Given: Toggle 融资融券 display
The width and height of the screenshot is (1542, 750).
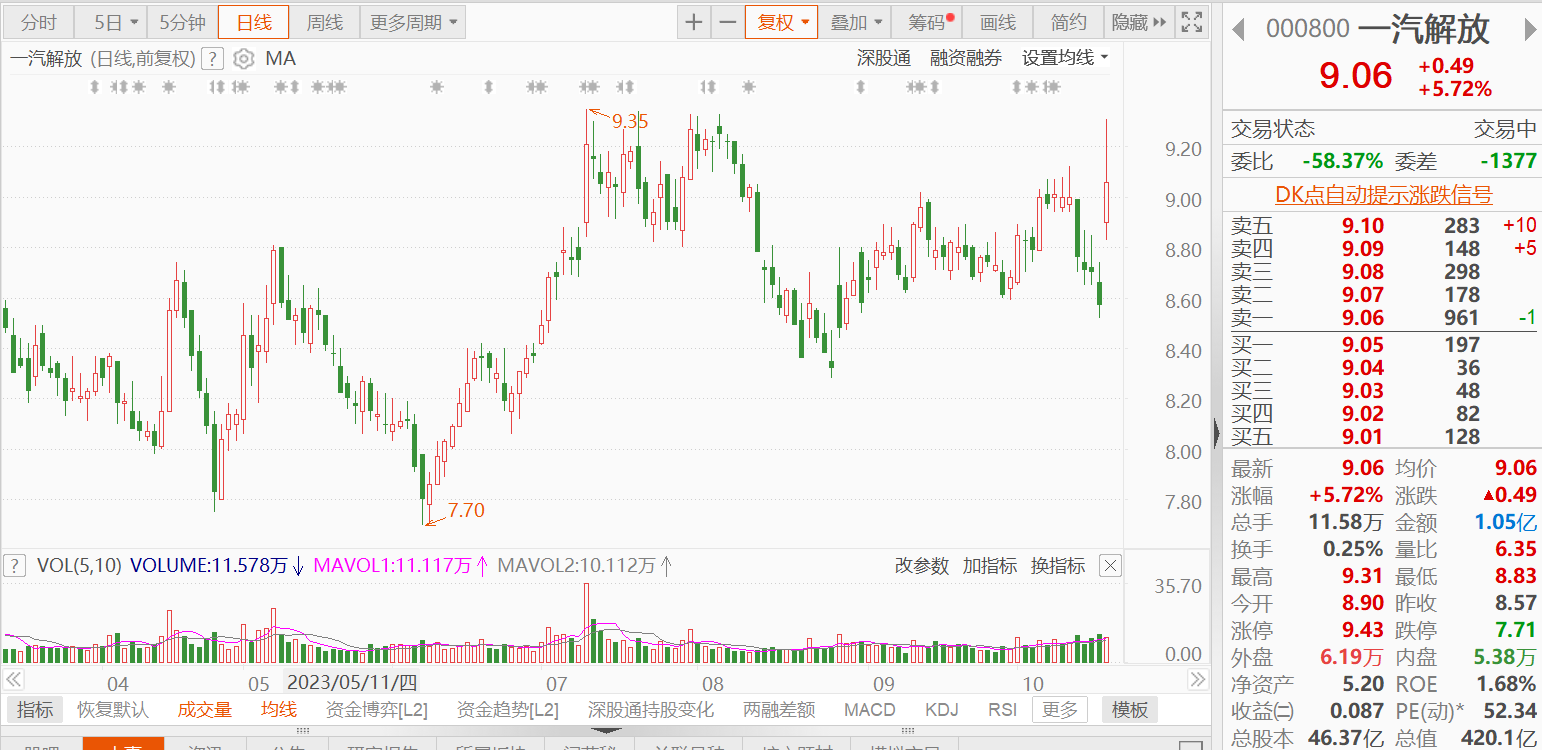Looking at the screenshot, I should point(966,59).
